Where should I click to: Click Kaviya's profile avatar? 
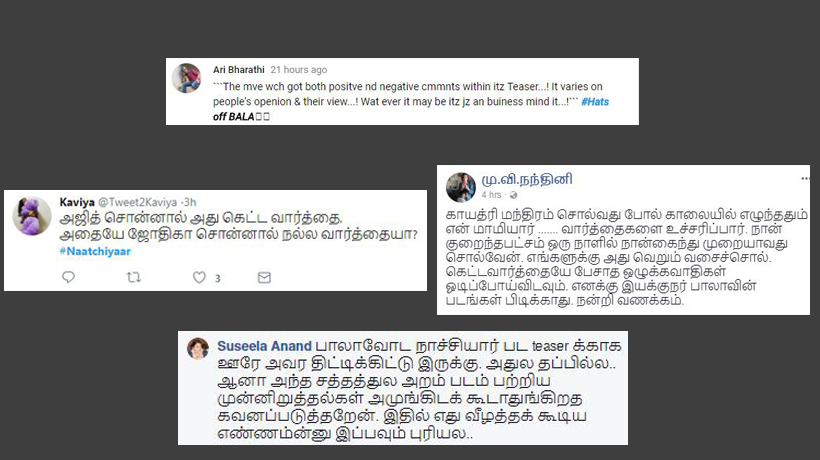(x=32, y=216)
